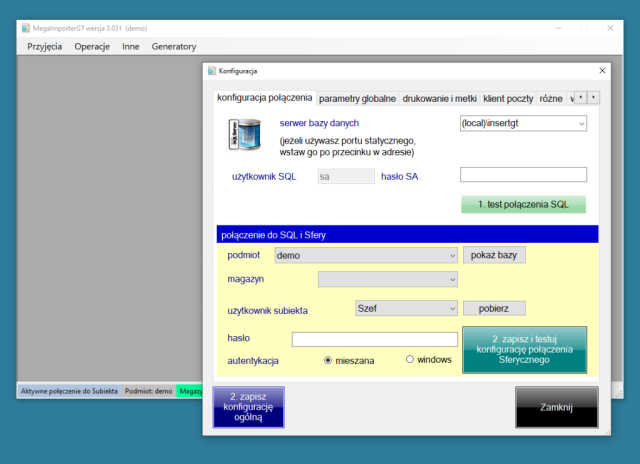This screenshot has height=464, width=640.
Task: Click the SQL Server database icon
Action: (x=244, y=134)
